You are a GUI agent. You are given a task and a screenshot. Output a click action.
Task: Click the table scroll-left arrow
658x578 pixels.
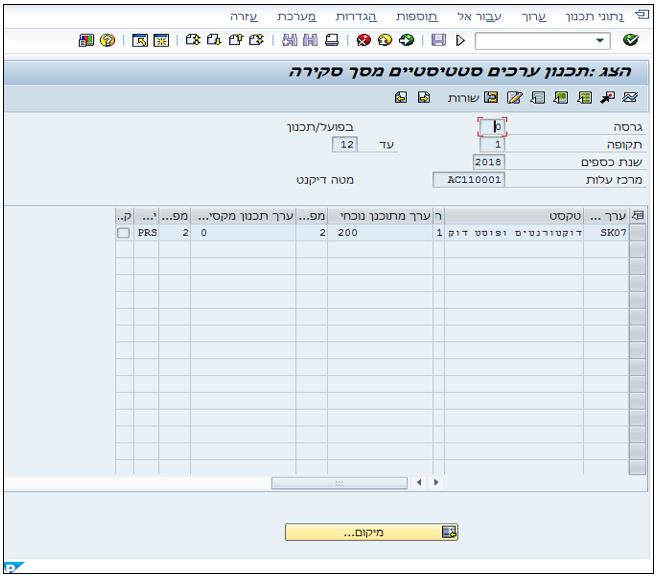[x=419, y=482]
